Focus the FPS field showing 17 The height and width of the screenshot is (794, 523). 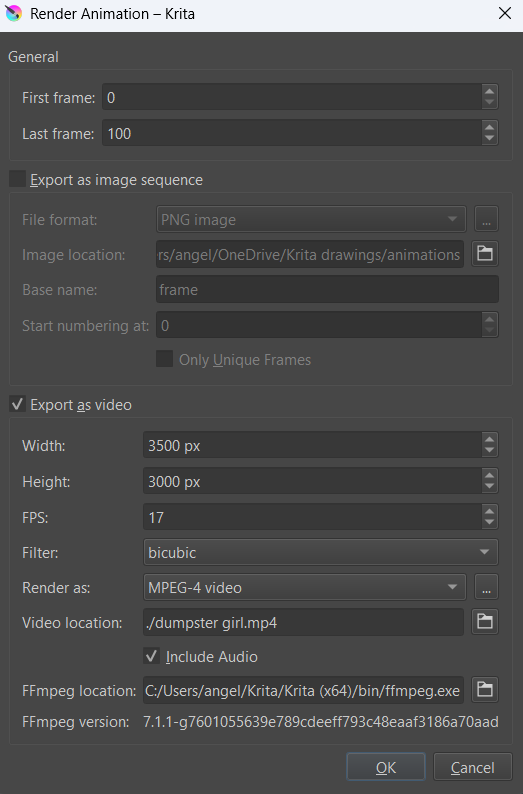(312, 517)
